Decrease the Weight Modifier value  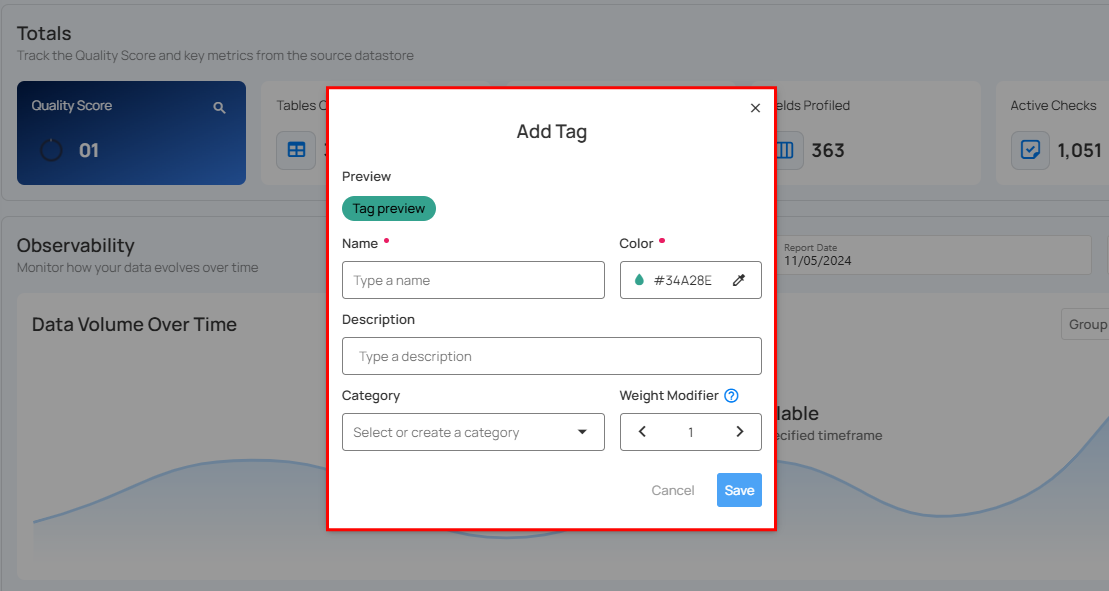tap(642, 431)
